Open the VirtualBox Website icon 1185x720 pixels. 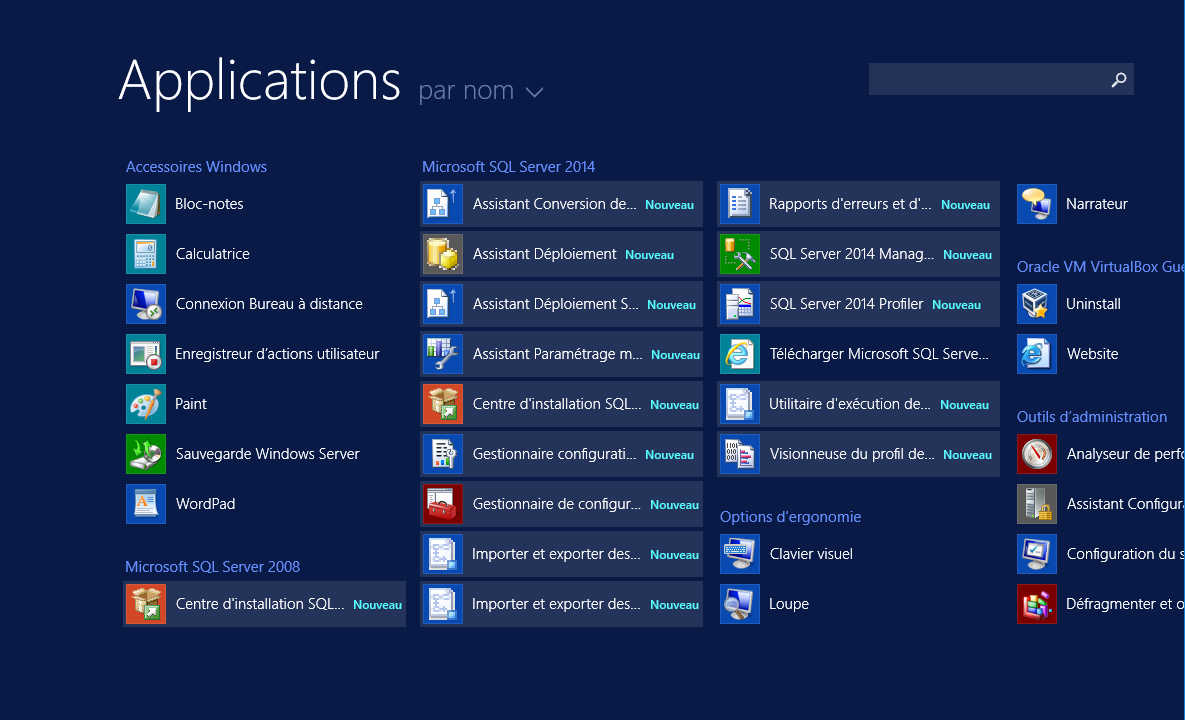tap(1037, 354)
